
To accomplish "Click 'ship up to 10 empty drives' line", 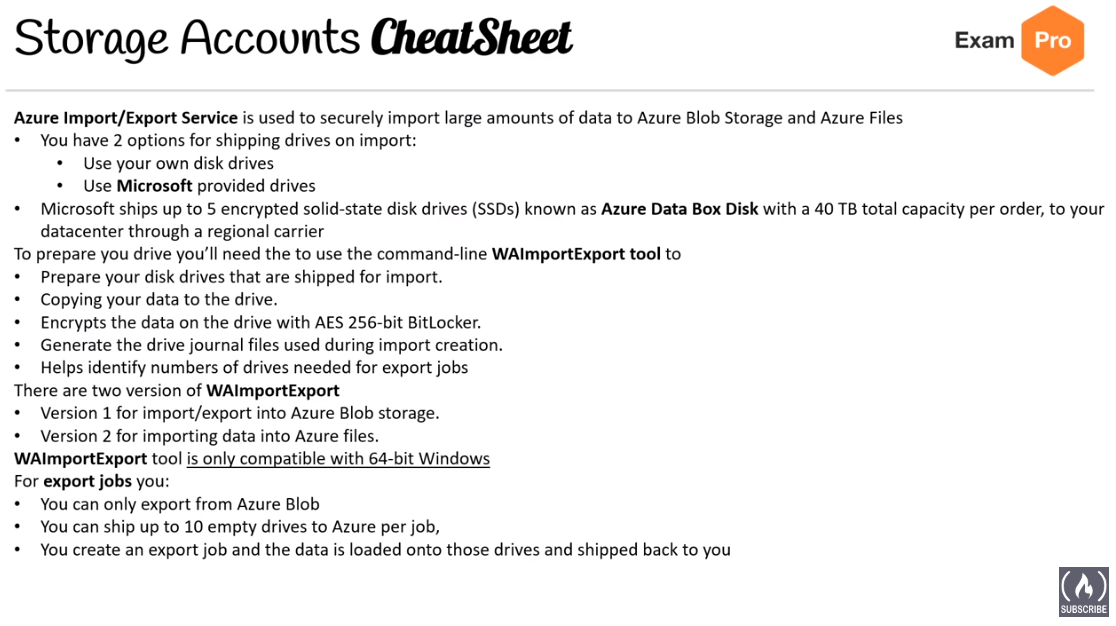I will pos(240,527).
